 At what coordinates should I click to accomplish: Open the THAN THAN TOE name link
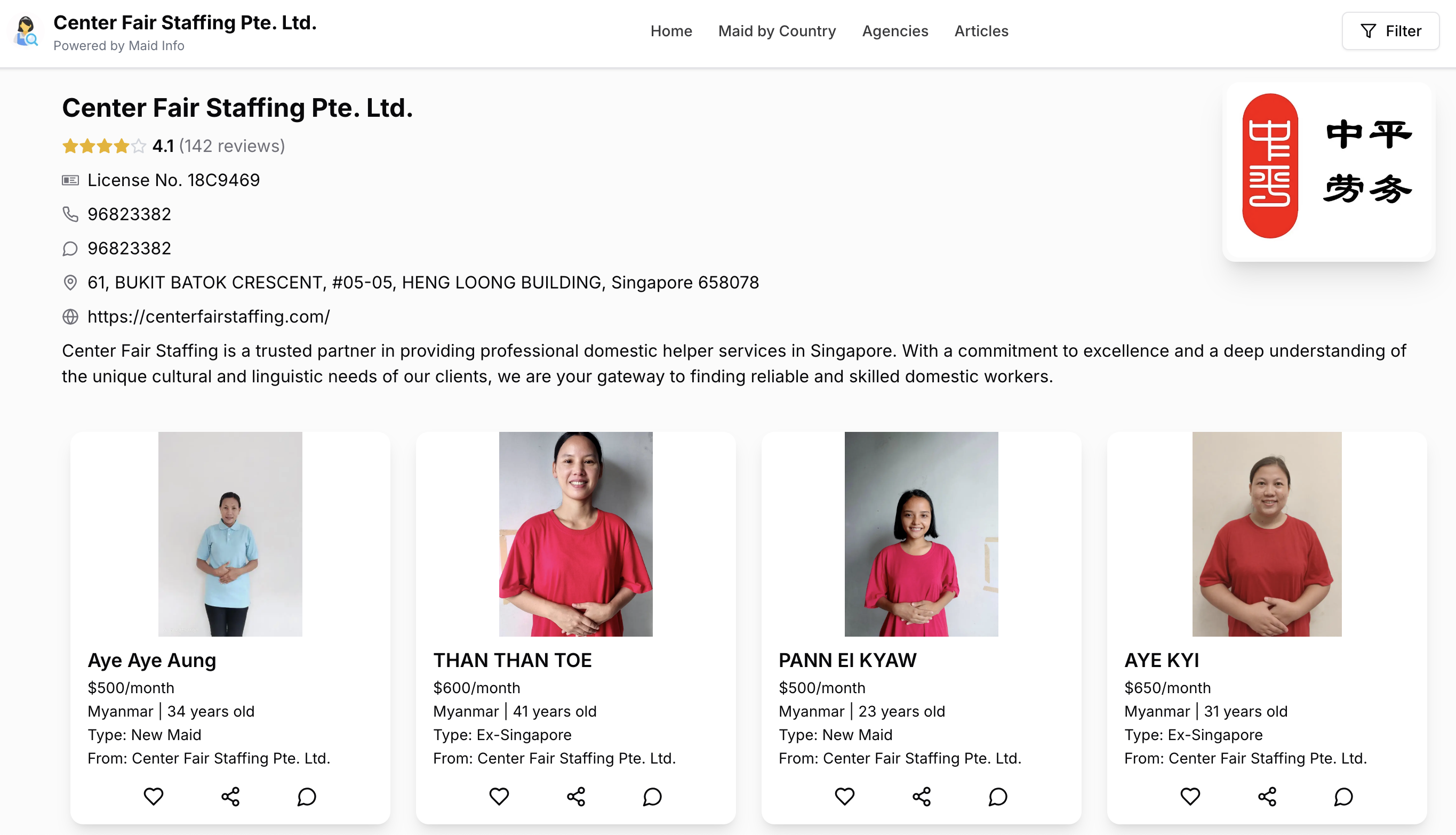point(512,661)
